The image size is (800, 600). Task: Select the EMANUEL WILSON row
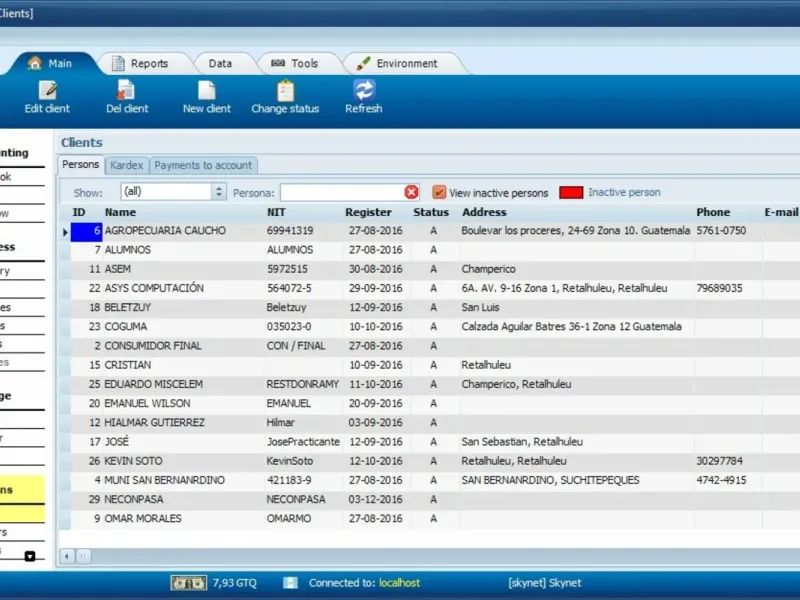pos(429,404)
